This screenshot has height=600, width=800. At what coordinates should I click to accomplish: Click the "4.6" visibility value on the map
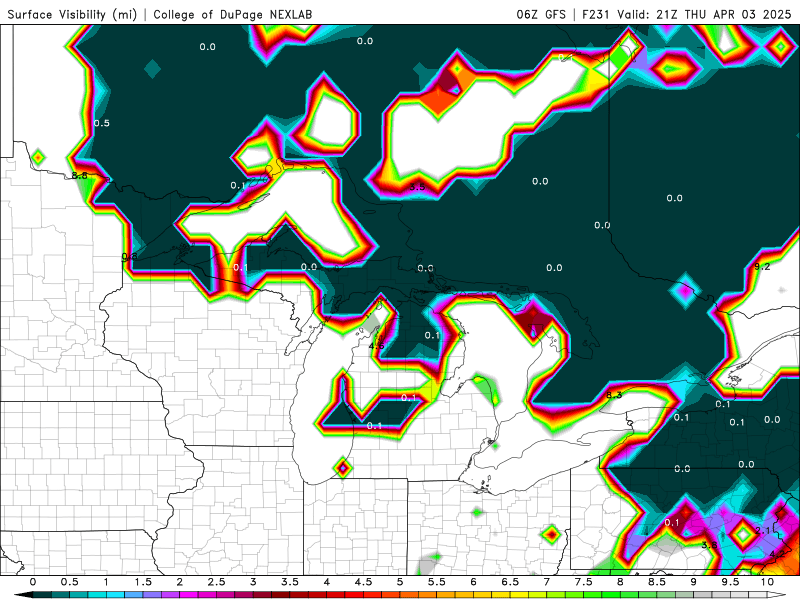click(377, 346)
